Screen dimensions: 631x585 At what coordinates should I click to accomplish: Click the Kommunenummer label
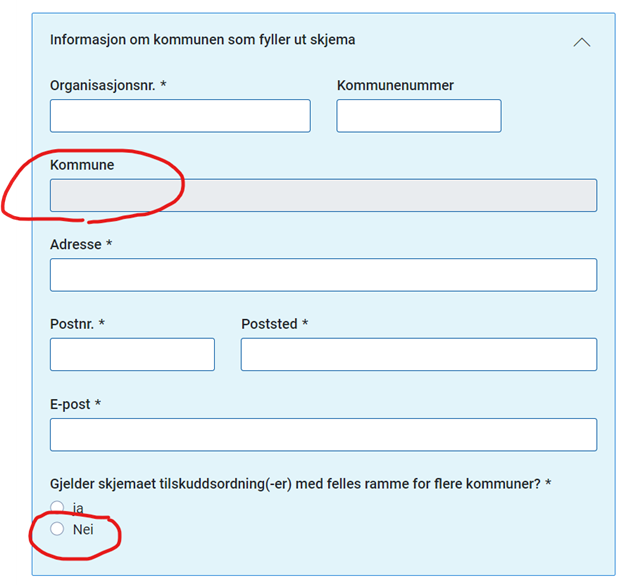click(x=395, y=85)
